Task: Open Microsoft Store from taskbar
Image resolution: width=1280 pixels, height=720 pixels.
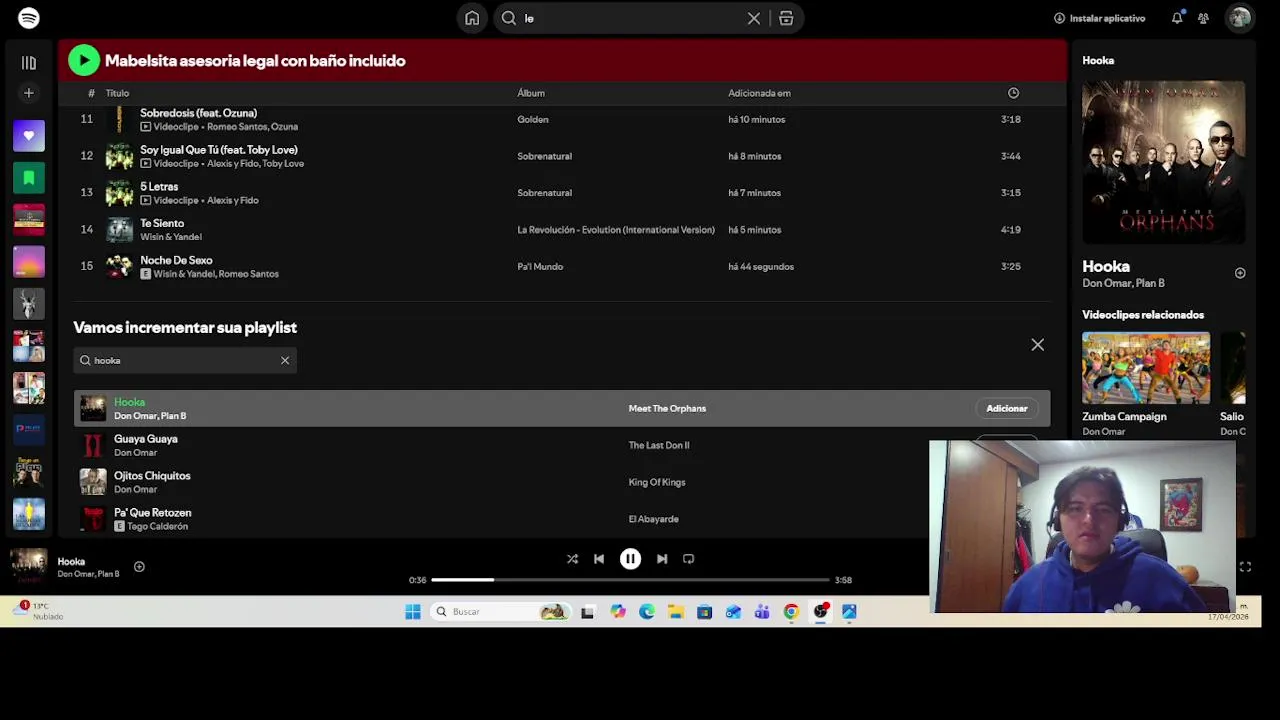Action: (705, 612)
